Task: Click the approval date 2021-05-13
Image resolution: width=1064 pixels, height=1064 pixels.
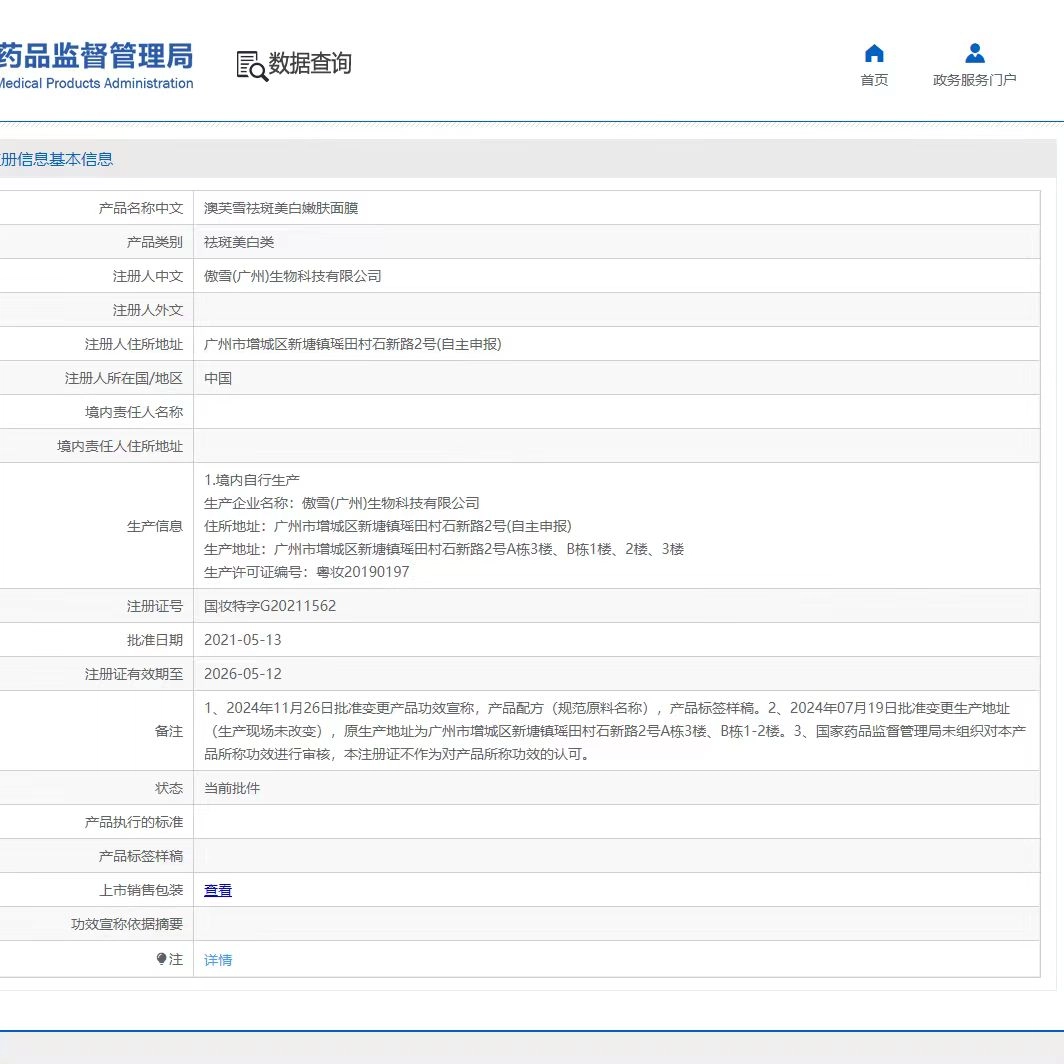Action: tap(243, 640)
